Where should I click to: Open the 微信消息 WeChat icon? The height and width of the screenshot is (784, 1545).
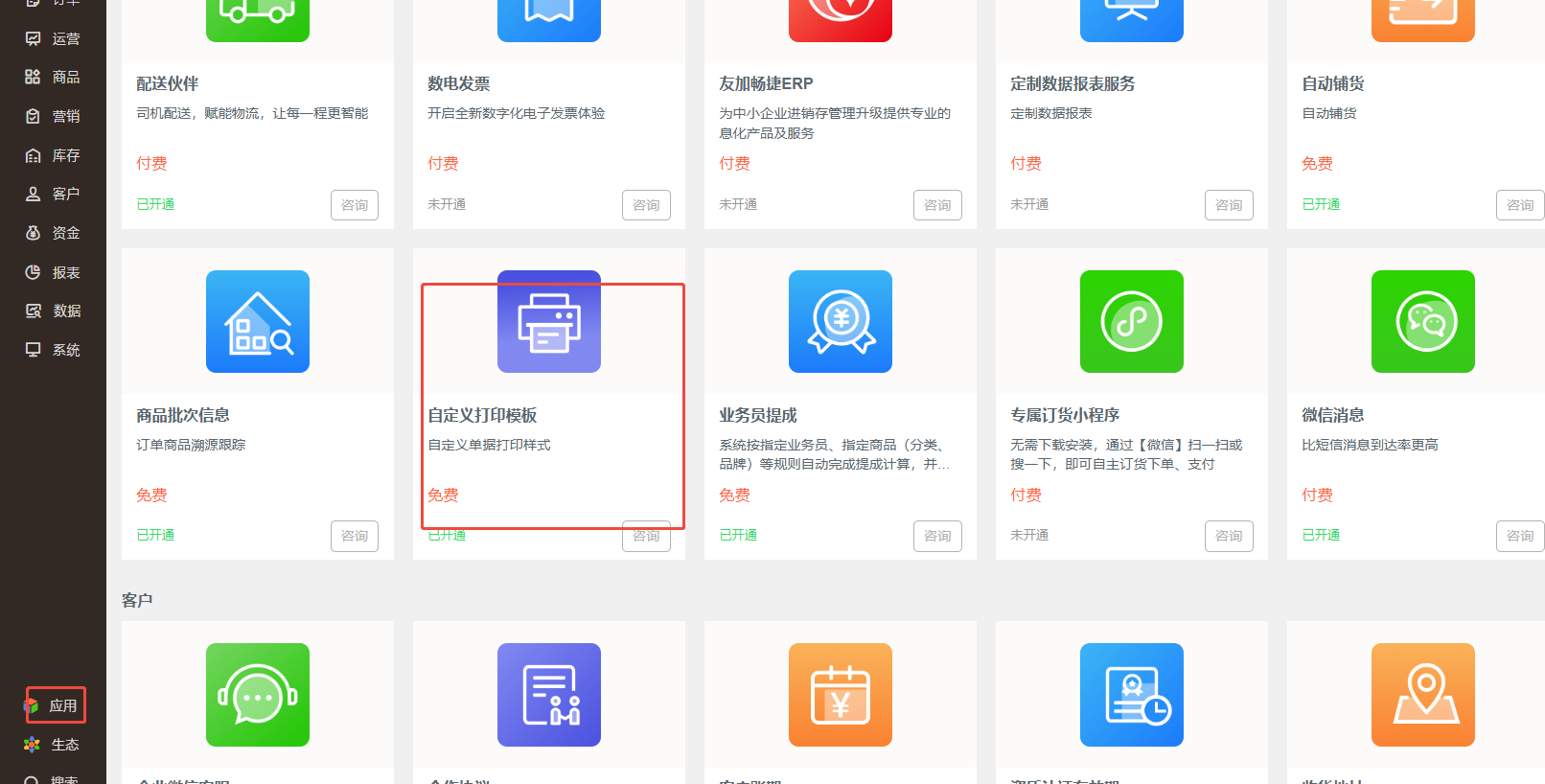[1423, 321]
